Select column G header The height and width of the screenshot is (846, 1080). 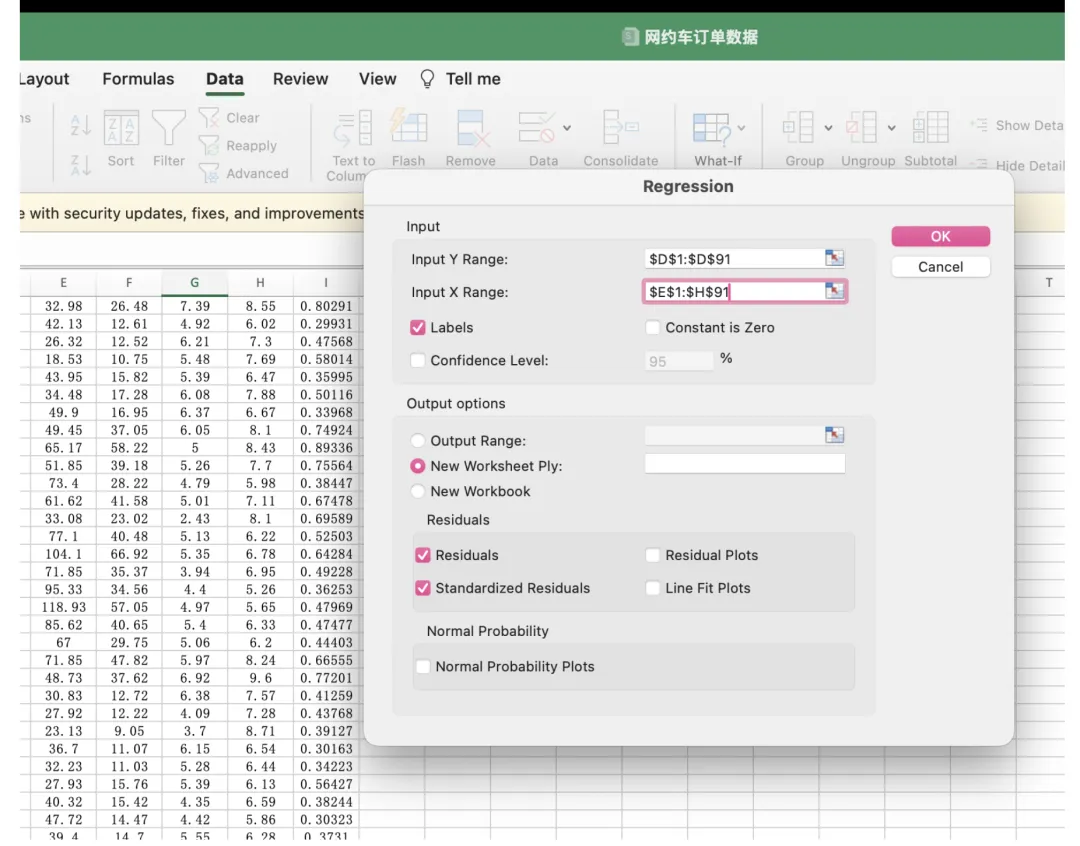pyautogui.click(x=194, y=282)
